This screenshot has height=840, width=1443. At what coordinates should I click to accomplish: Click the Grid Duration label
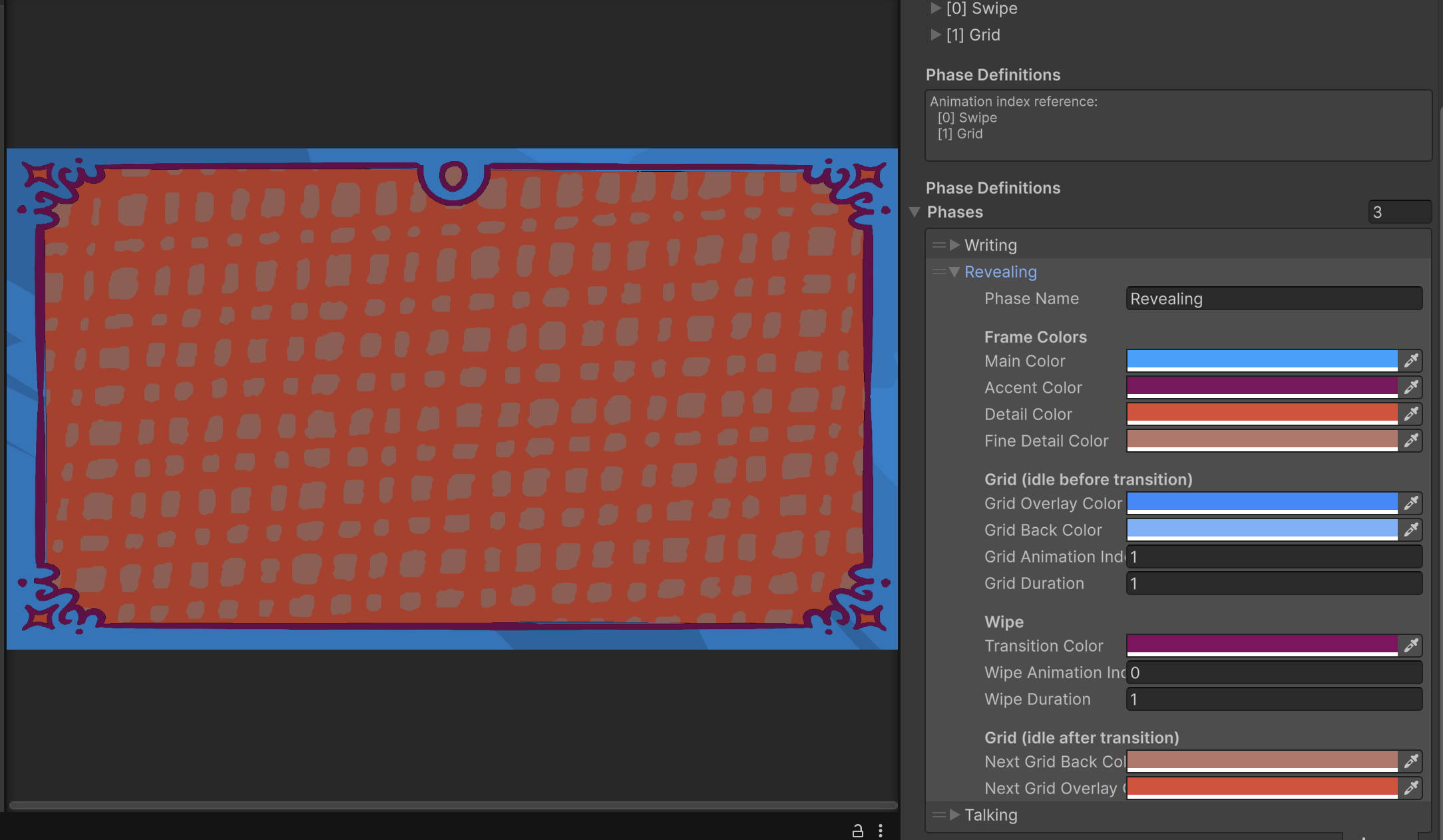point(1034,583)
